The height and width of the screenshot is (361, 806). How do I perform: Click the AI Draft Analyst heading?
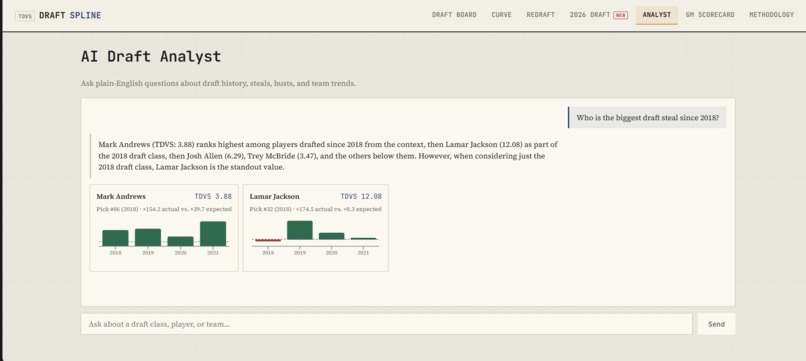[151, 56]
